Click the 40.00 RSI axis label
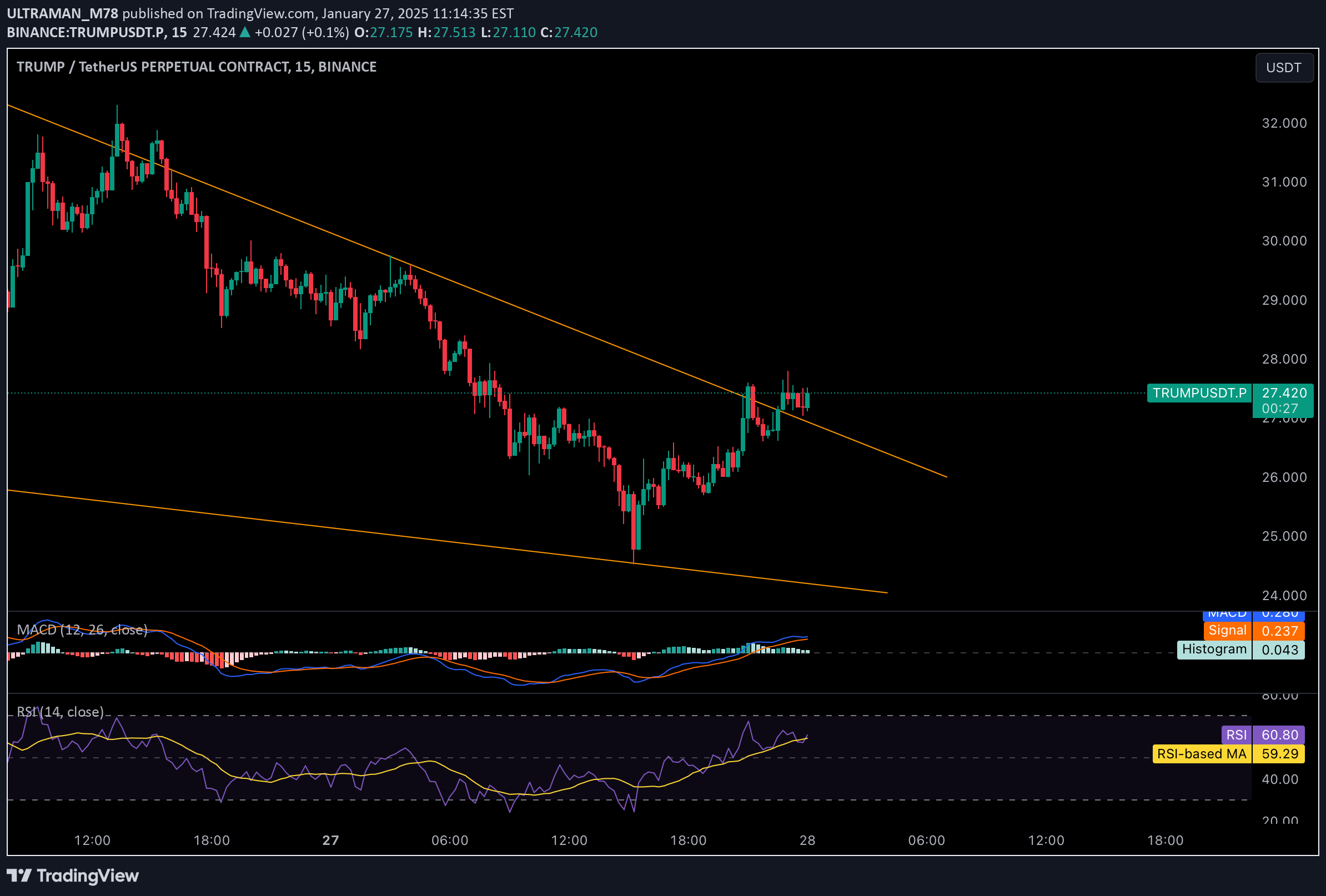Screen dimensions: 1326x896 tap(1280, 779)
